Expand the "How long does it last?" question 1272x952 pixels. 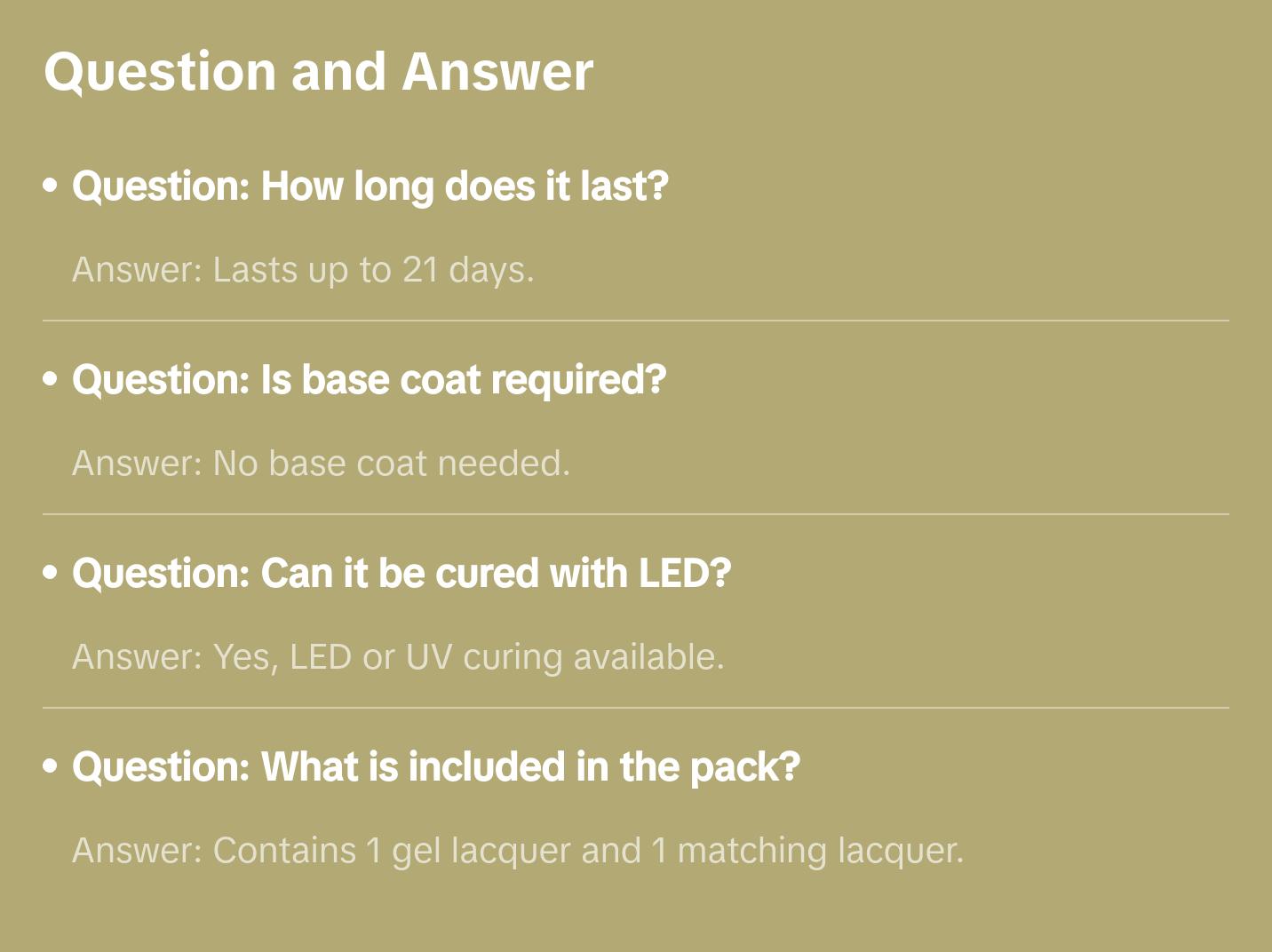click(x=370, y=186)
